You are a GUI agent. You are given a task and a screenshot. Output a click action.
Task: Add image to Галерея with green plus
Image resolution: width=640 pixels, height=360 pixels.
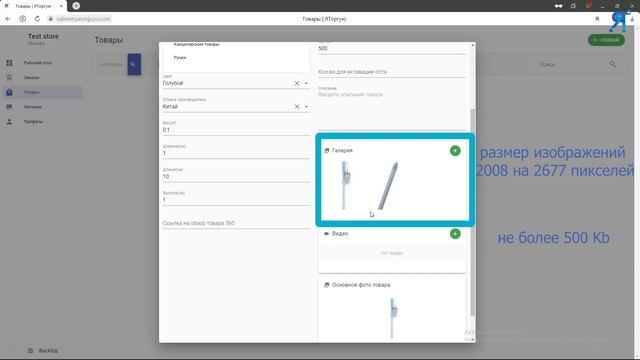455,151
